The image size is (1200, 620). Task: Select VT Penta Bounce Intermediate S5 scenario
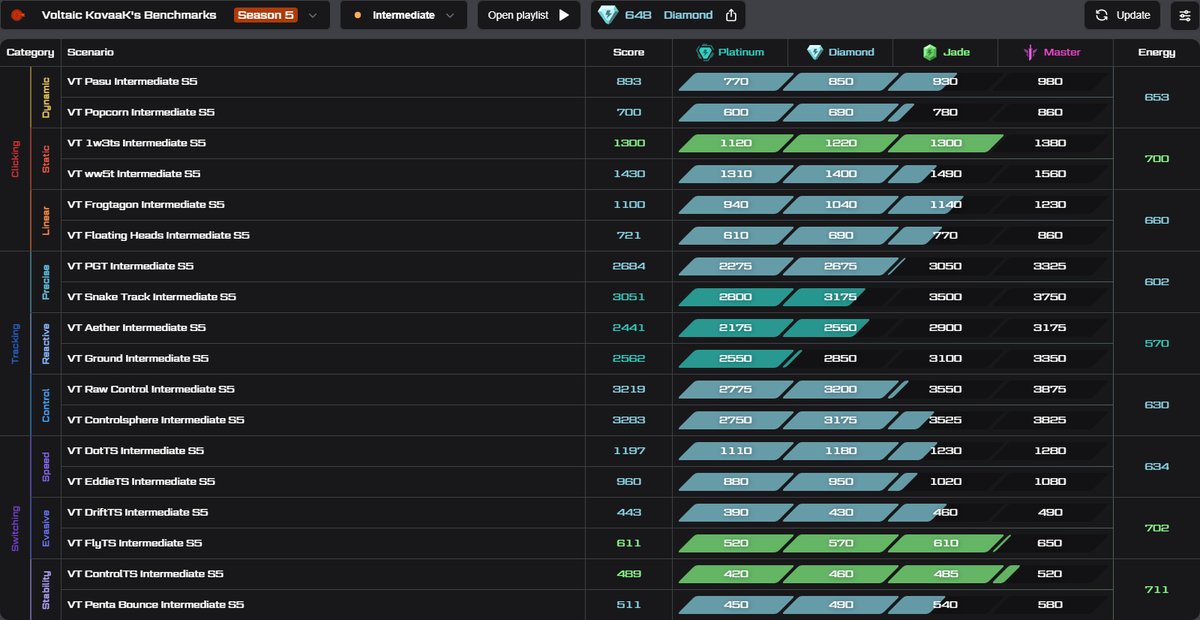(x=156, y=605)
